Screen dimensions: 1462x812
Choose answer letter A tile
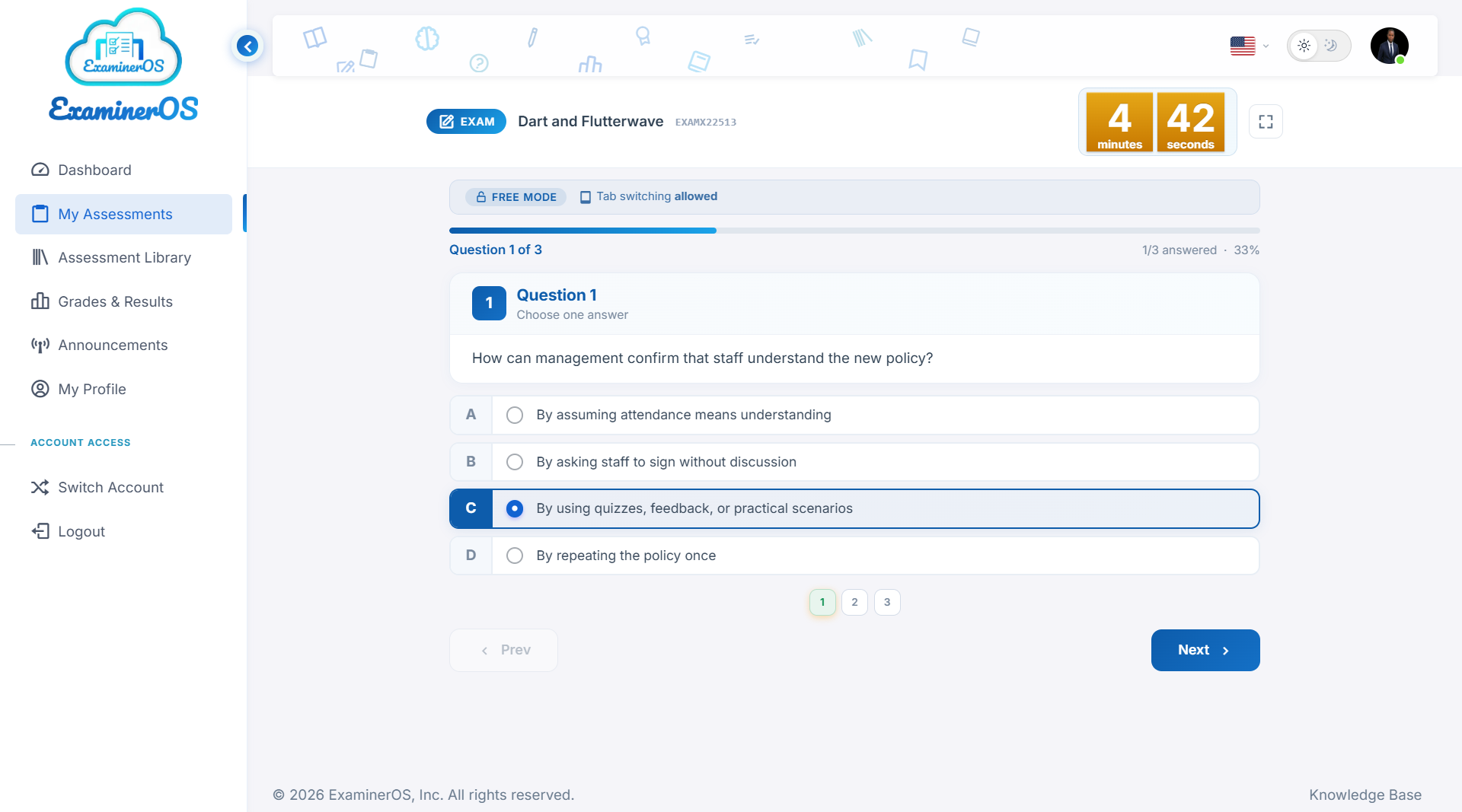click(471, 415)
